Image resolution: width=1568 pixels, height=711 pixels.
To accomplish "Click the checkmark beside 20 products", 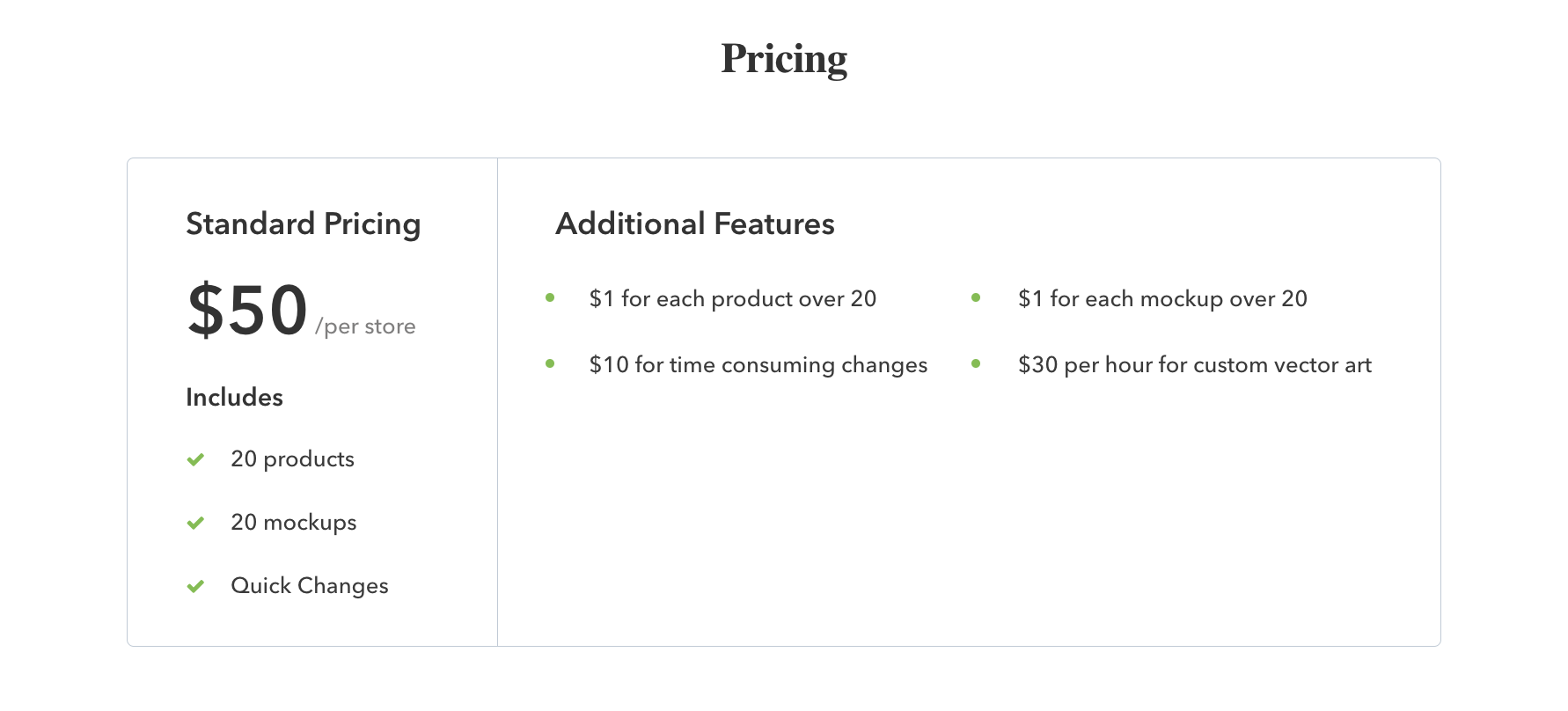I will click(x=195, y=459).
